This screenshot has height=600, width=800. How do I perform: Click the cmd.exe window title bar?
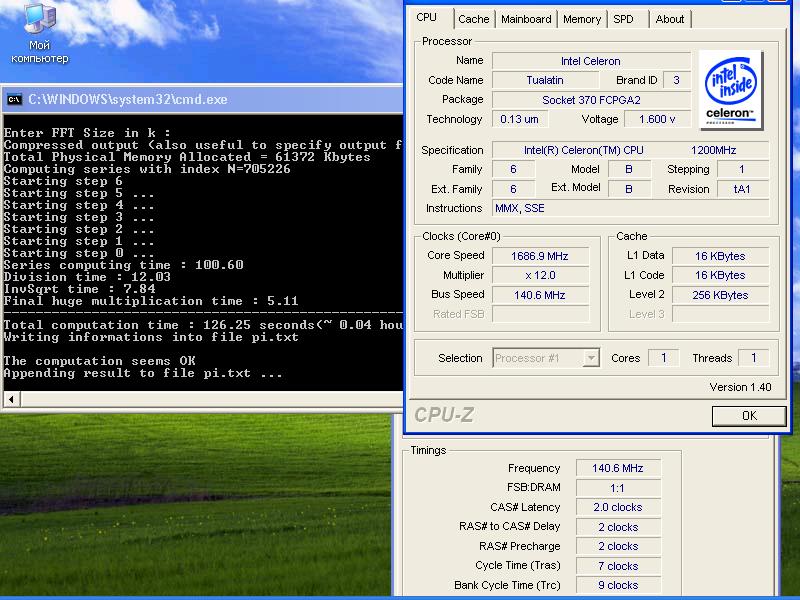(203, 99)
